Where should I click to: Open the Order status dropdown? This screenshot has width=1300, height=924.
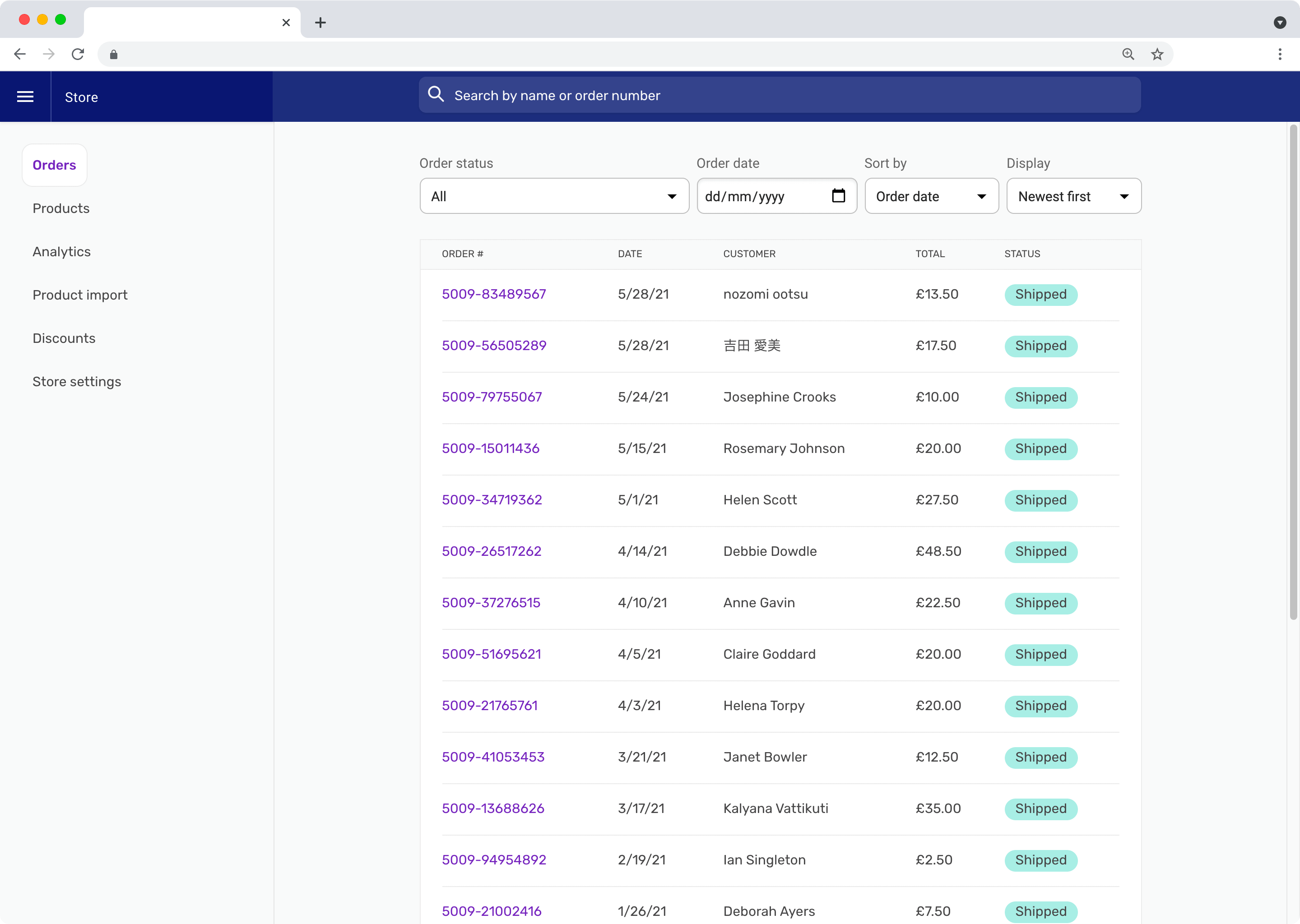[554, 196]
